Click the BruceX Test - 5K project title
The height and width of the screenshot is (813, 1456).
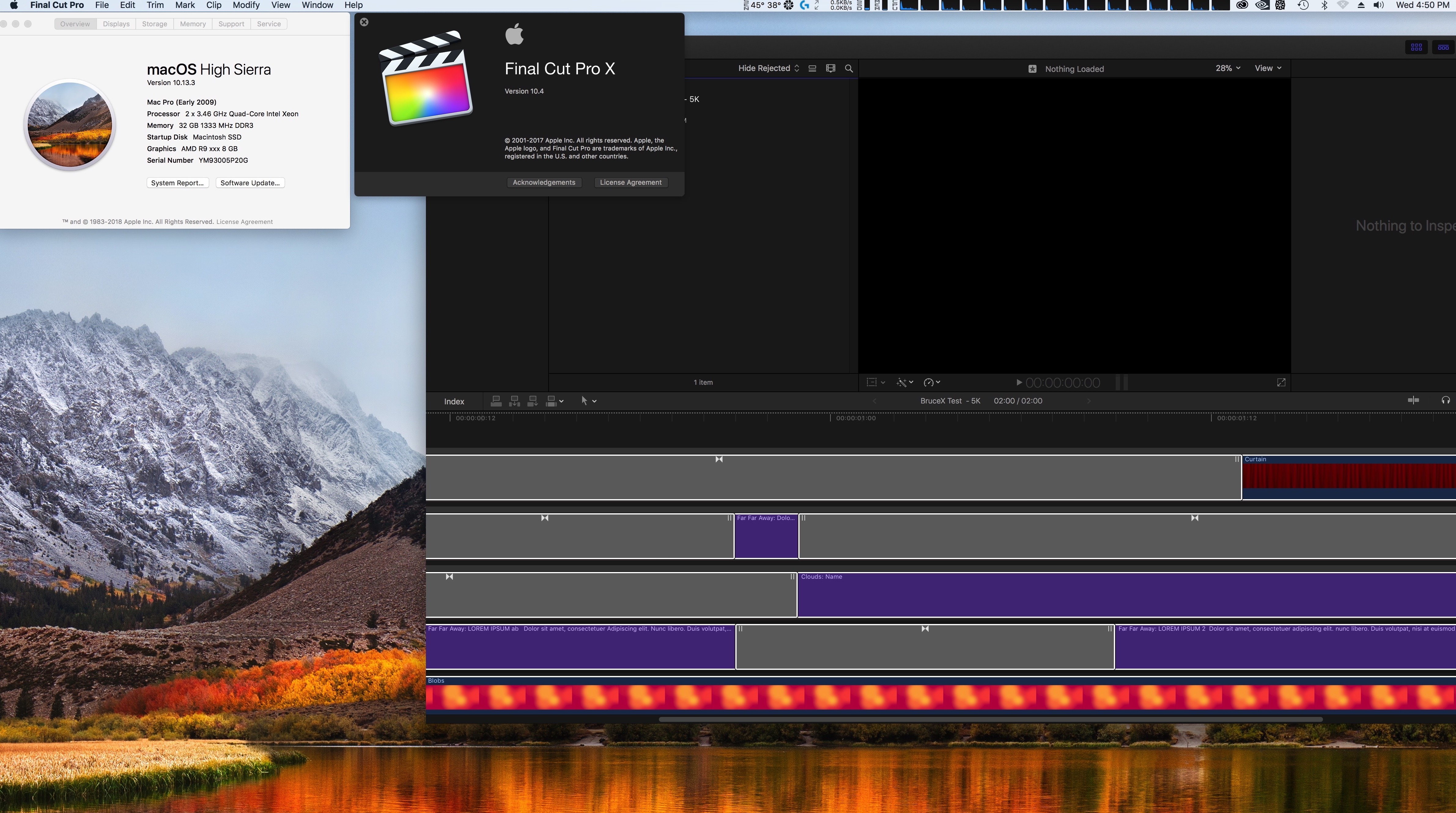(x=950, y=401)
